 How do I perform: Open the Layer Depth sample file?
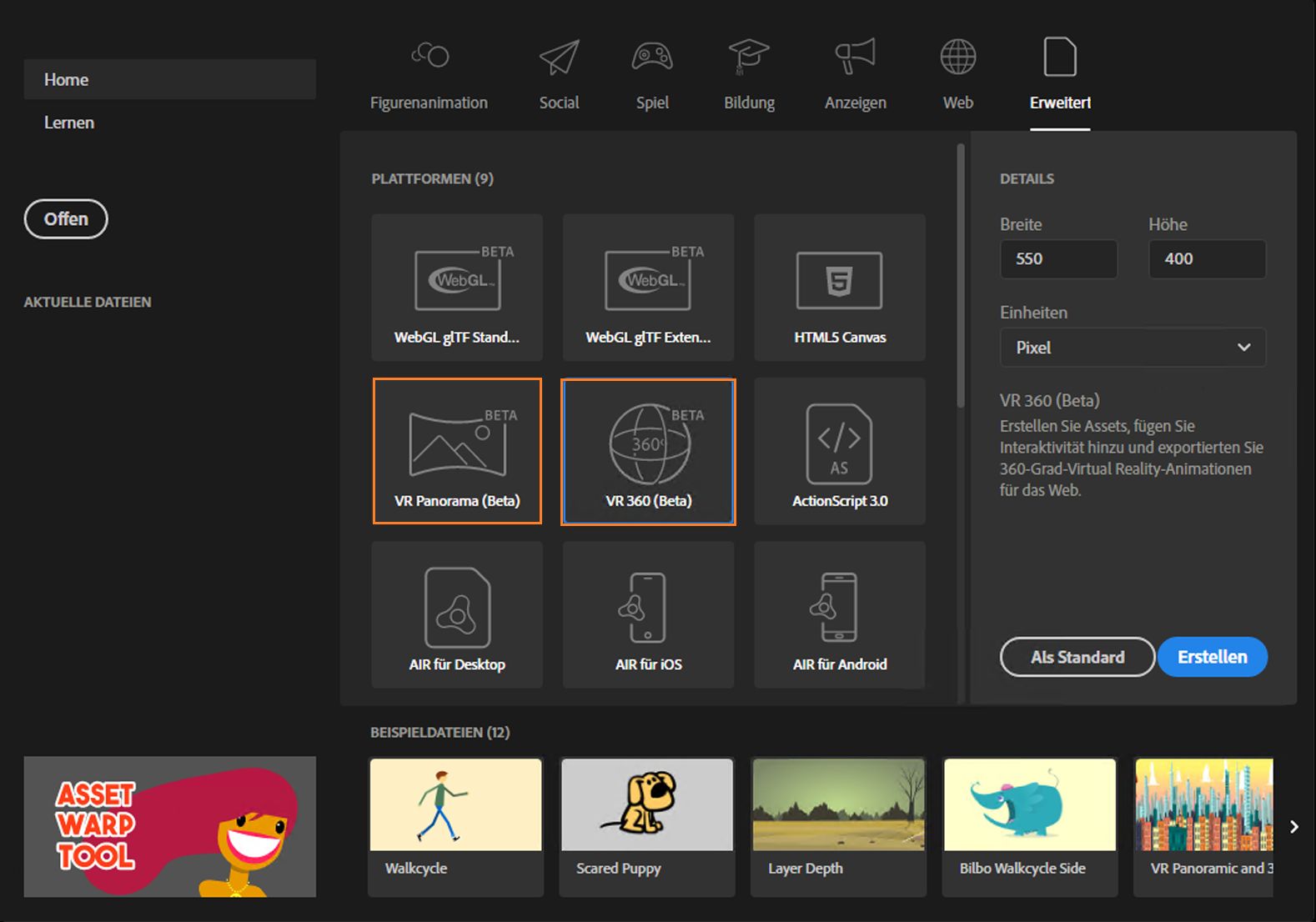point(838,827)
